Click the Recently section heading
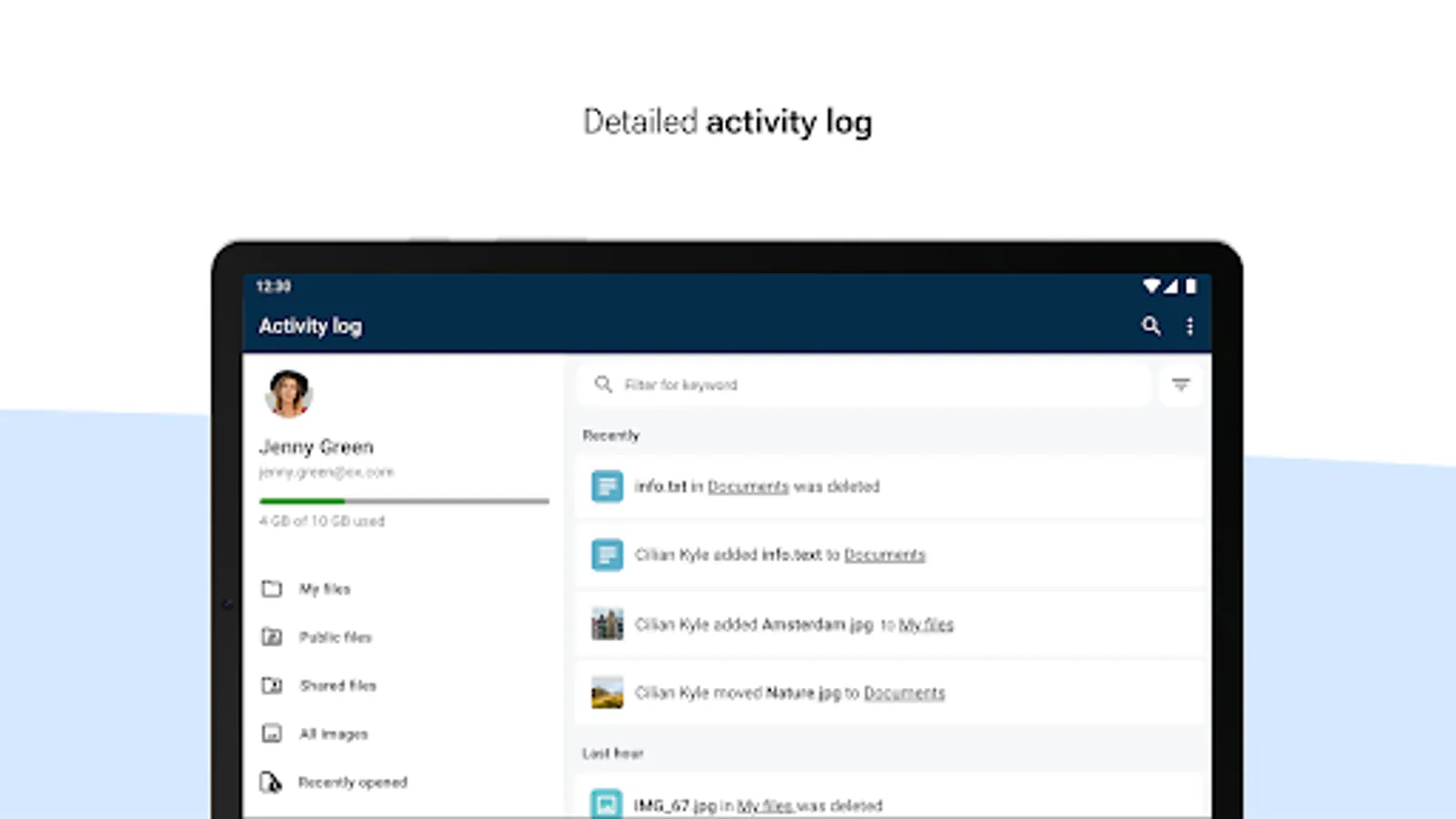The width and height of the screenshot is (1456, 819). [612, 436]
